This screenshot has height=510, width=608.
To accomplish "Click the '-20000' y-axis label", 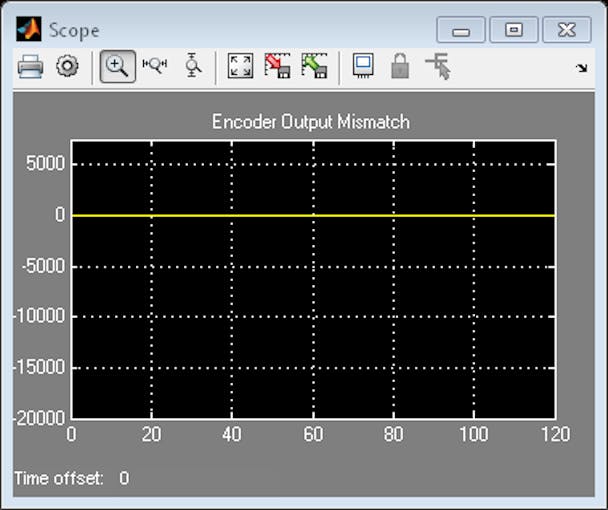I will click(x=39, y=418).
